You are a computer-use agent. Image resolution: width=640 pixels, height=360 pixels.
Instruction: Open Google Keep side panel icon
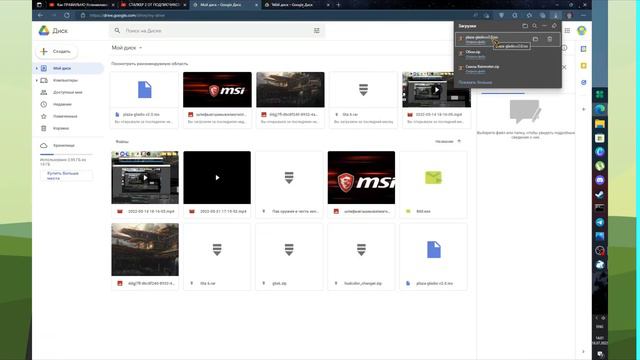584,66
